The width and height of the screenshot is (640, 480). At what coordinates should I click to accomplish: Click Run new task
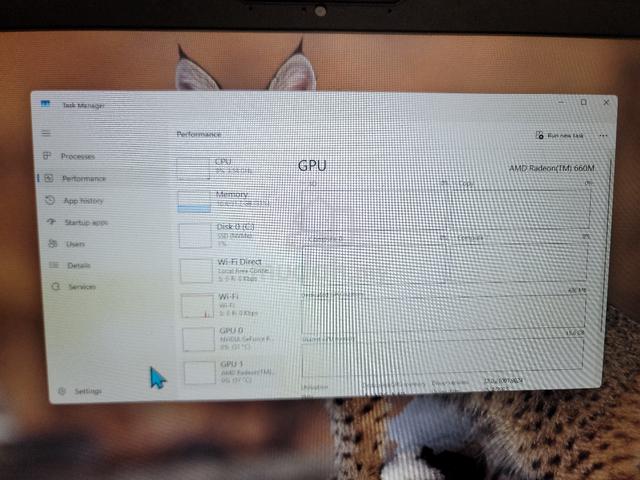point(560,135)
